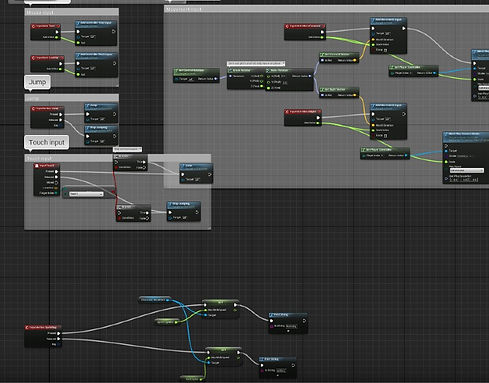
Task: Click the Location pin on InputTouch
Action: click(56, 188)
